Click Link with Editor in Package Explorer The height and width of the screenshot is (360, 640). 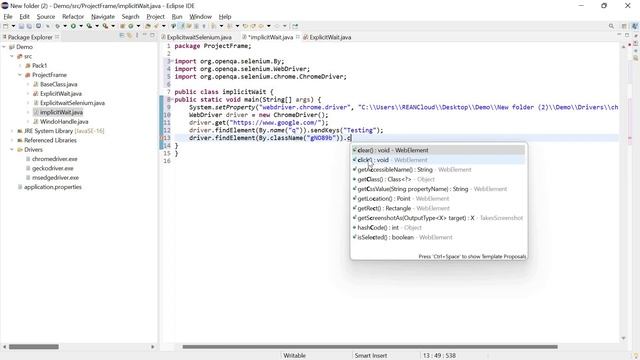129,36
